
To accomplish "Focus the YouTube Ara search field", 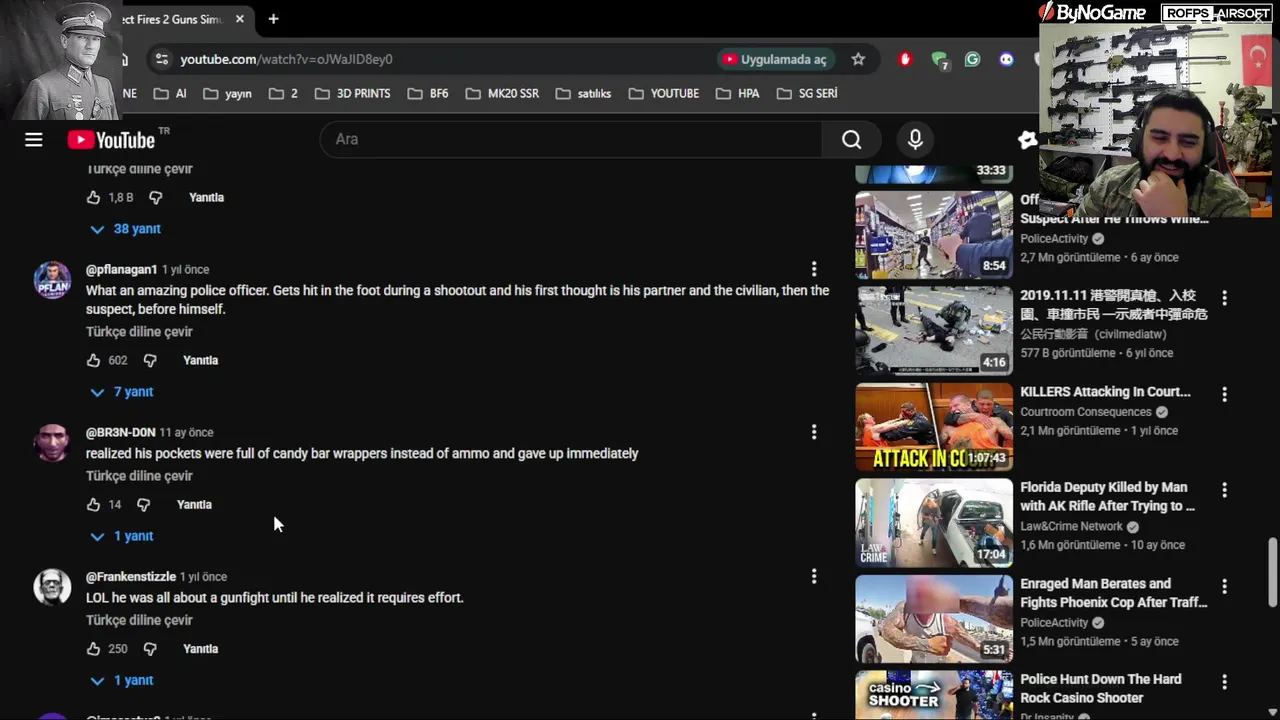I will tap(571, 140).
